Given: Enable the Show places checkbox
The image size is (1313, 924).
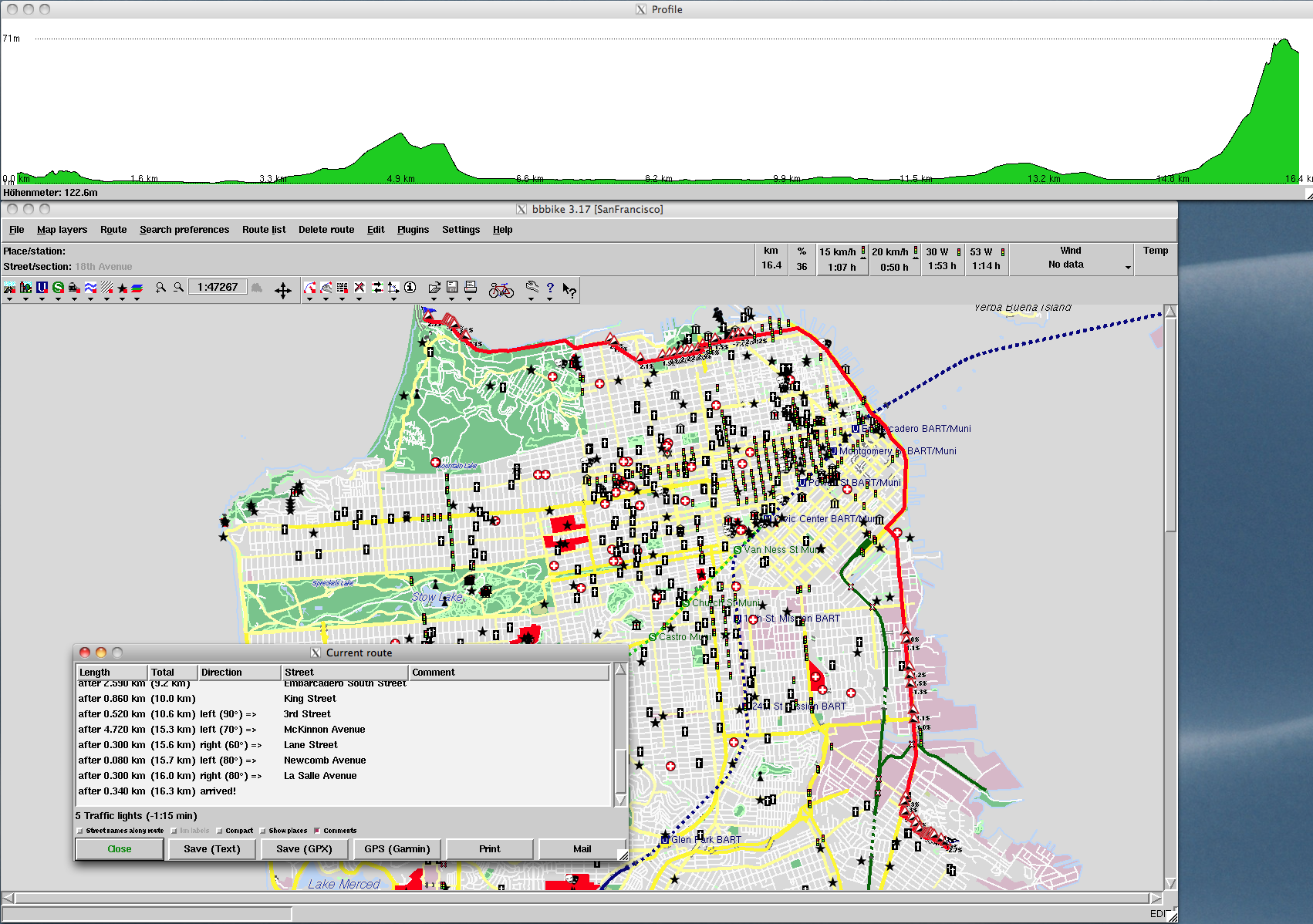Looking at the screenshot, I should coord(263,831).
